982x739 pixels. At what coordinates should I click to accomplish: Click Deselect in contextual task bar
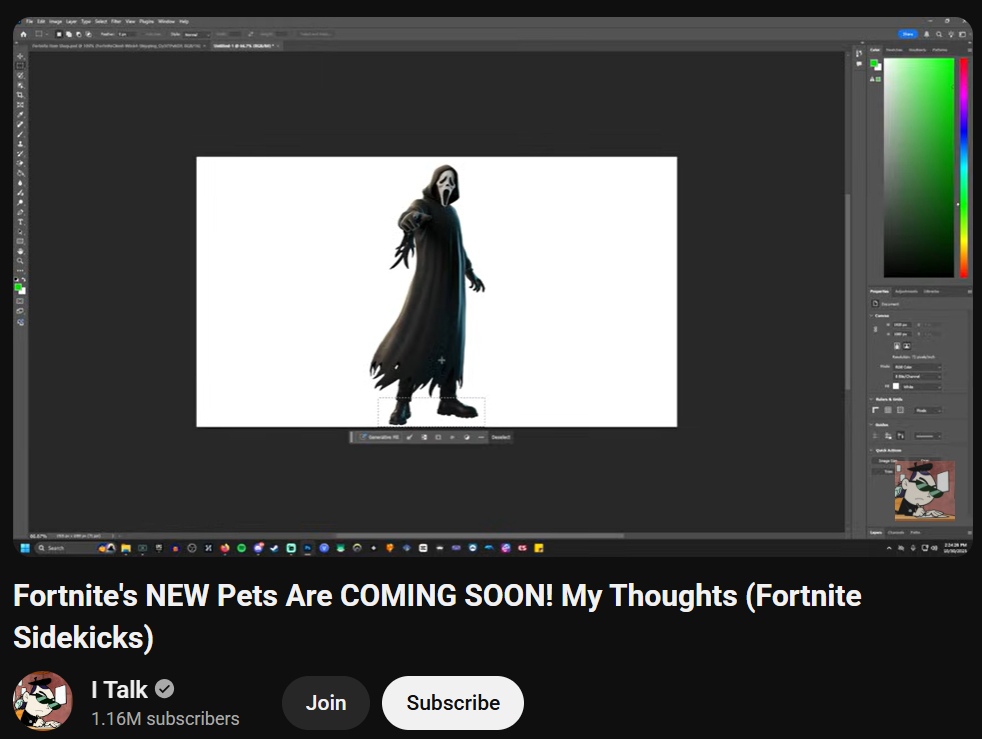[x=500, y=437]
